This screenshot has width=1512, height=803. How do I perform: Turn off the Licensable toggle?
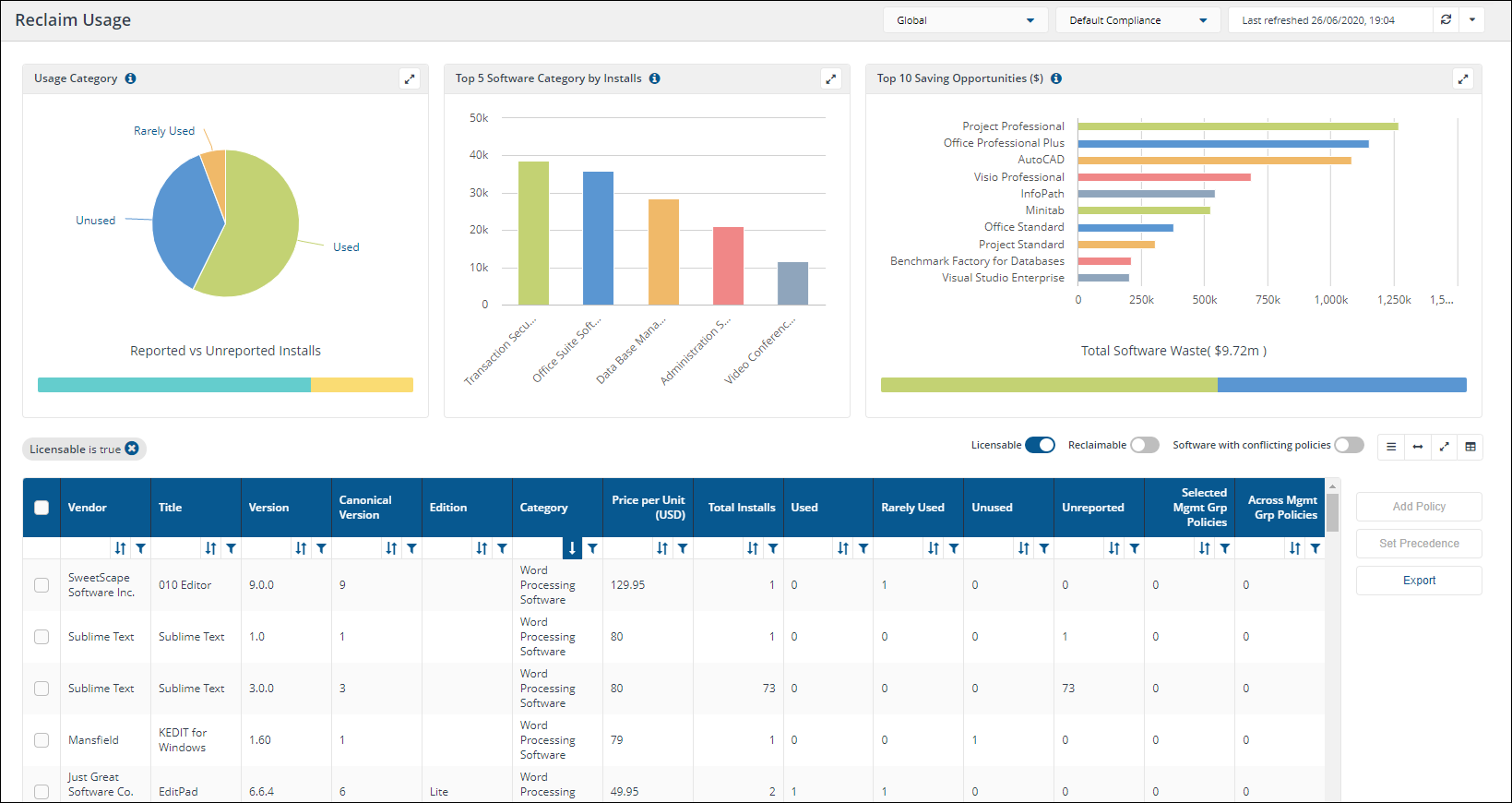[x=1040, y=445]
